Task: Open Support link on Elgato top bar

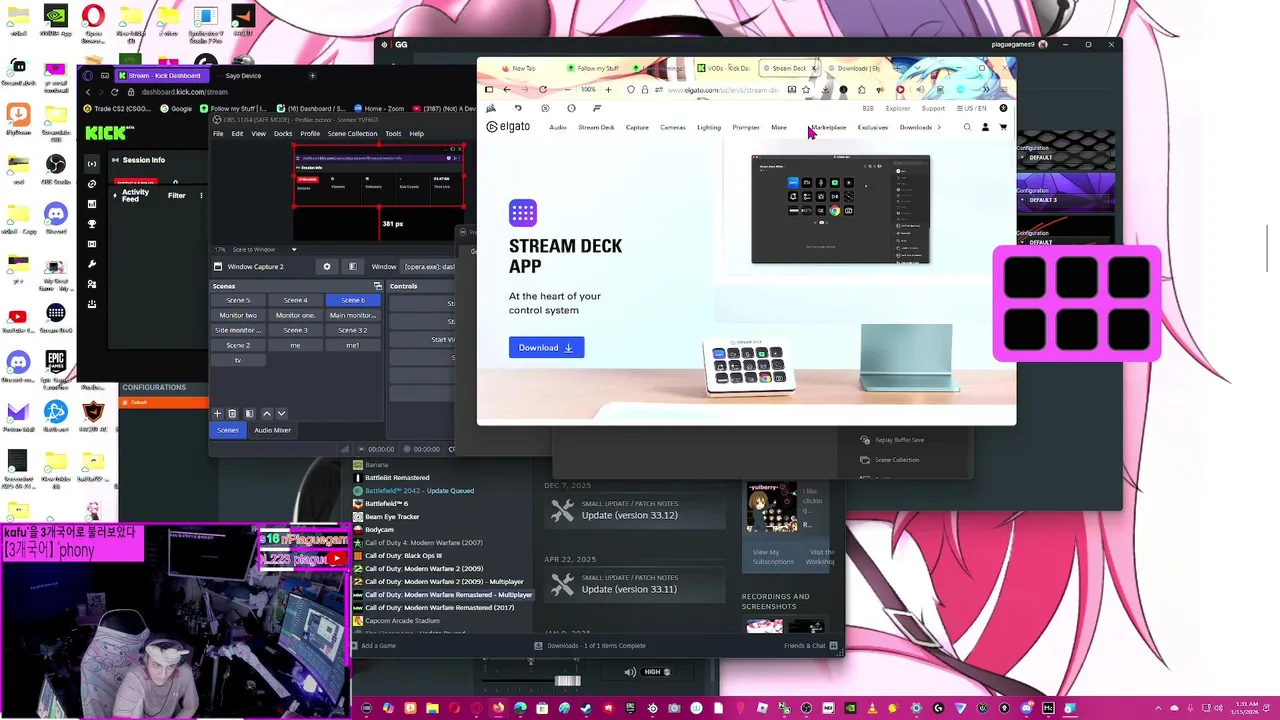Action: coord(933,108)
